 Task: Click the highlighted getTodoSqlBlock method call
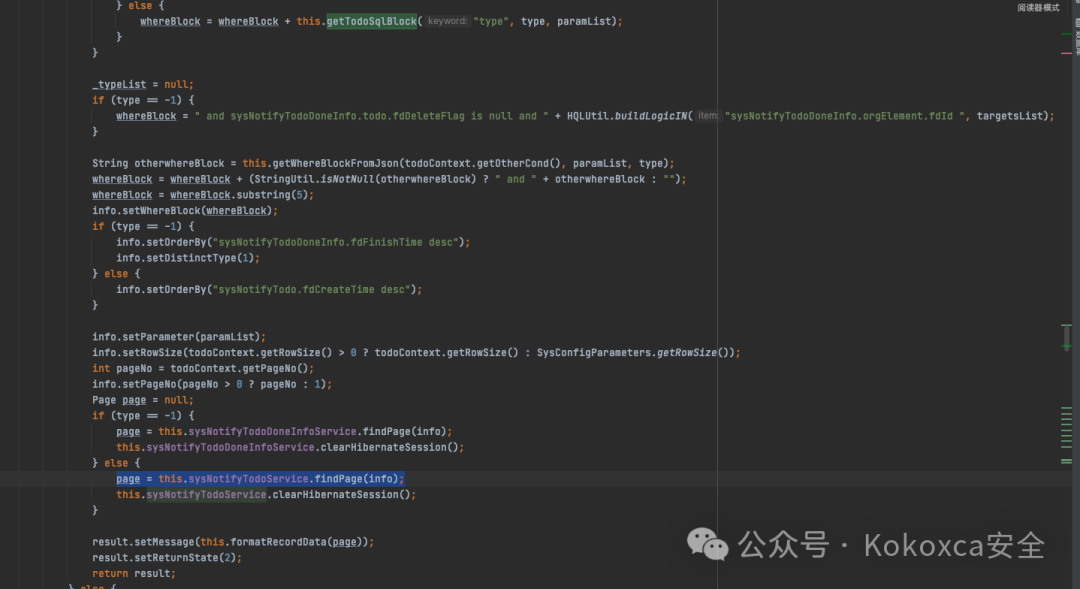372,21
